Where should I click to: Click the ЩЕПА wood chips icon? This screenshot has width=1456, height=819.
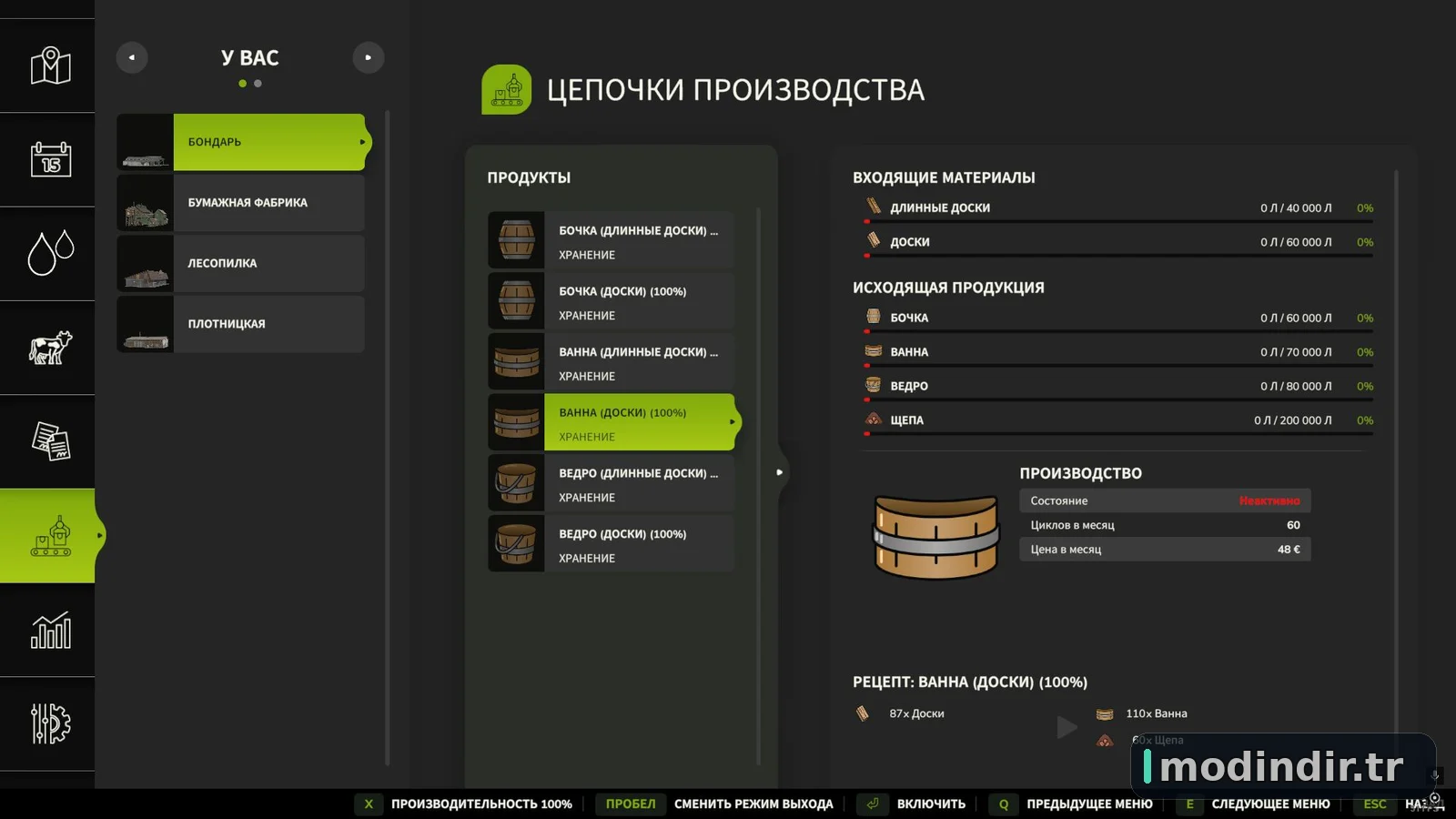tap(874, 420)
